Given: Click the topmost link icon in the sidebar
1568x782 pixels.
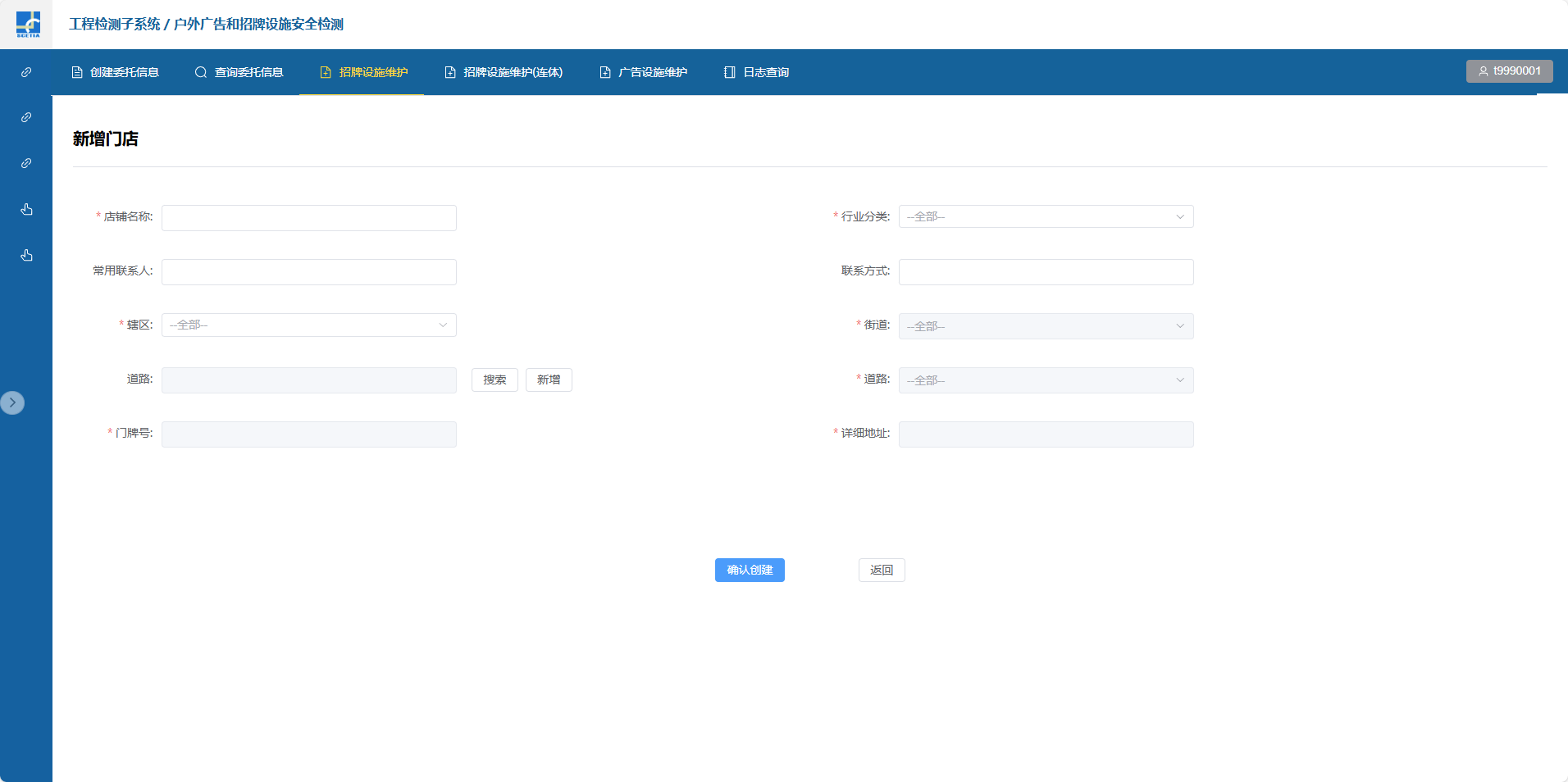Looking at the screenshot, I should coord(26,72).
